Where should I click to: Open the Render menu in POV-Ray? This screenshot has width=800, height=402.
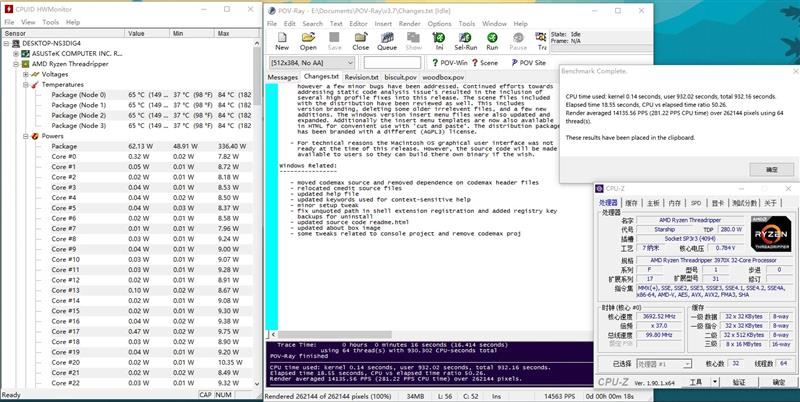[410, 23]
